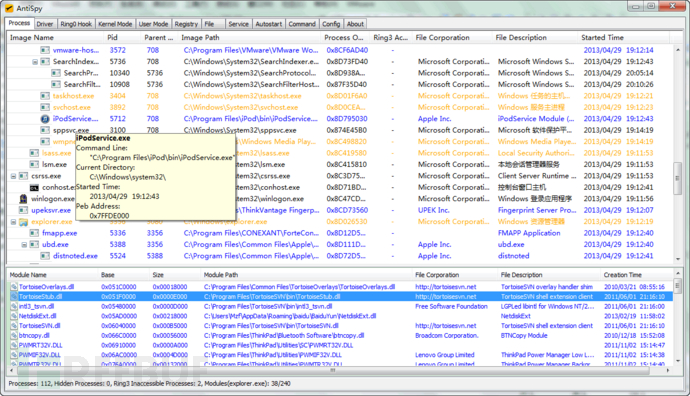
Task: Open the Ring0 Hook tab
Action: pos(76,24)
